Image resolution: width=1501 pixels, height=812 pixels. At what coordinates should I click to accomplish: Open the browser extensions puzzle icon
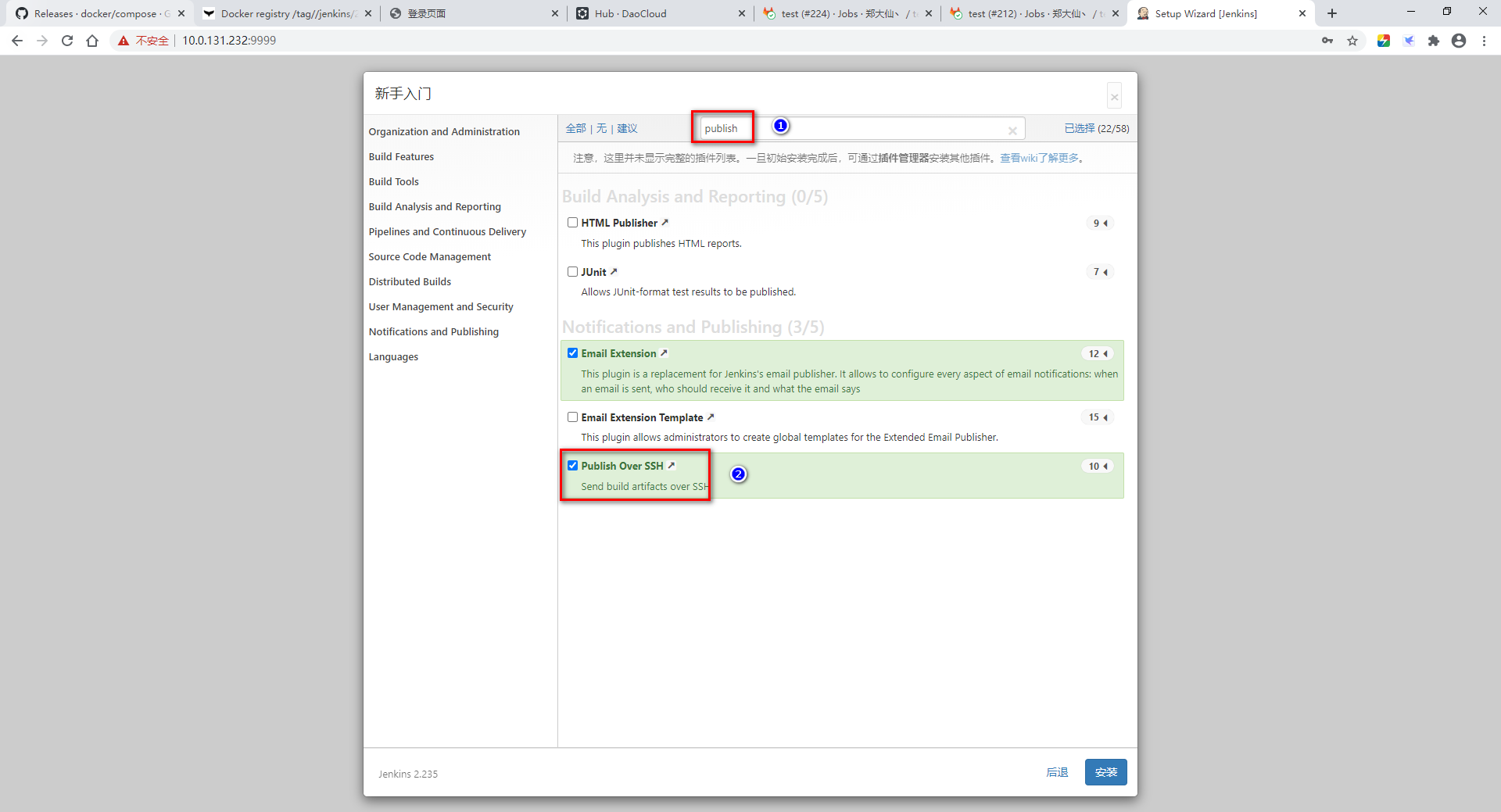1434,41
